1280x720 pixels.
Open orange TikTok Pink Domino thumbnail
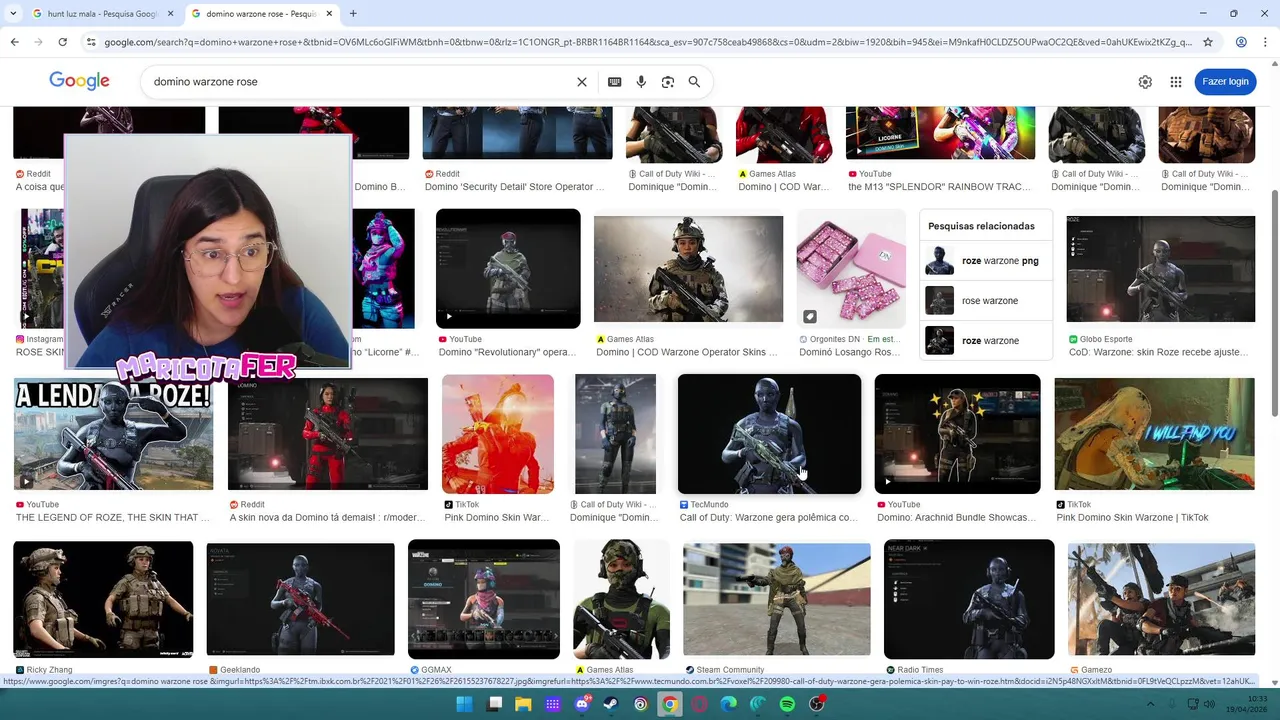(498, 434)
